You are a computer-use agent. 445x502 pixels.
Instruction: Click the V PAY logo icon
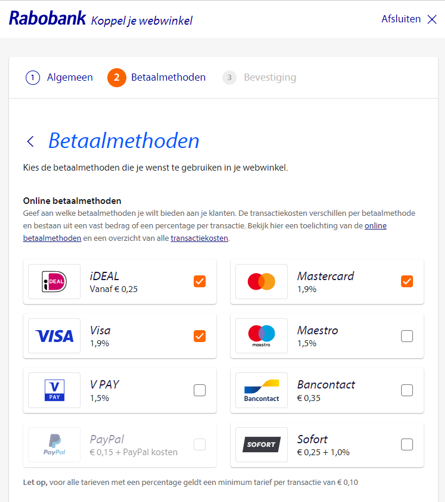tap(54, 390)
